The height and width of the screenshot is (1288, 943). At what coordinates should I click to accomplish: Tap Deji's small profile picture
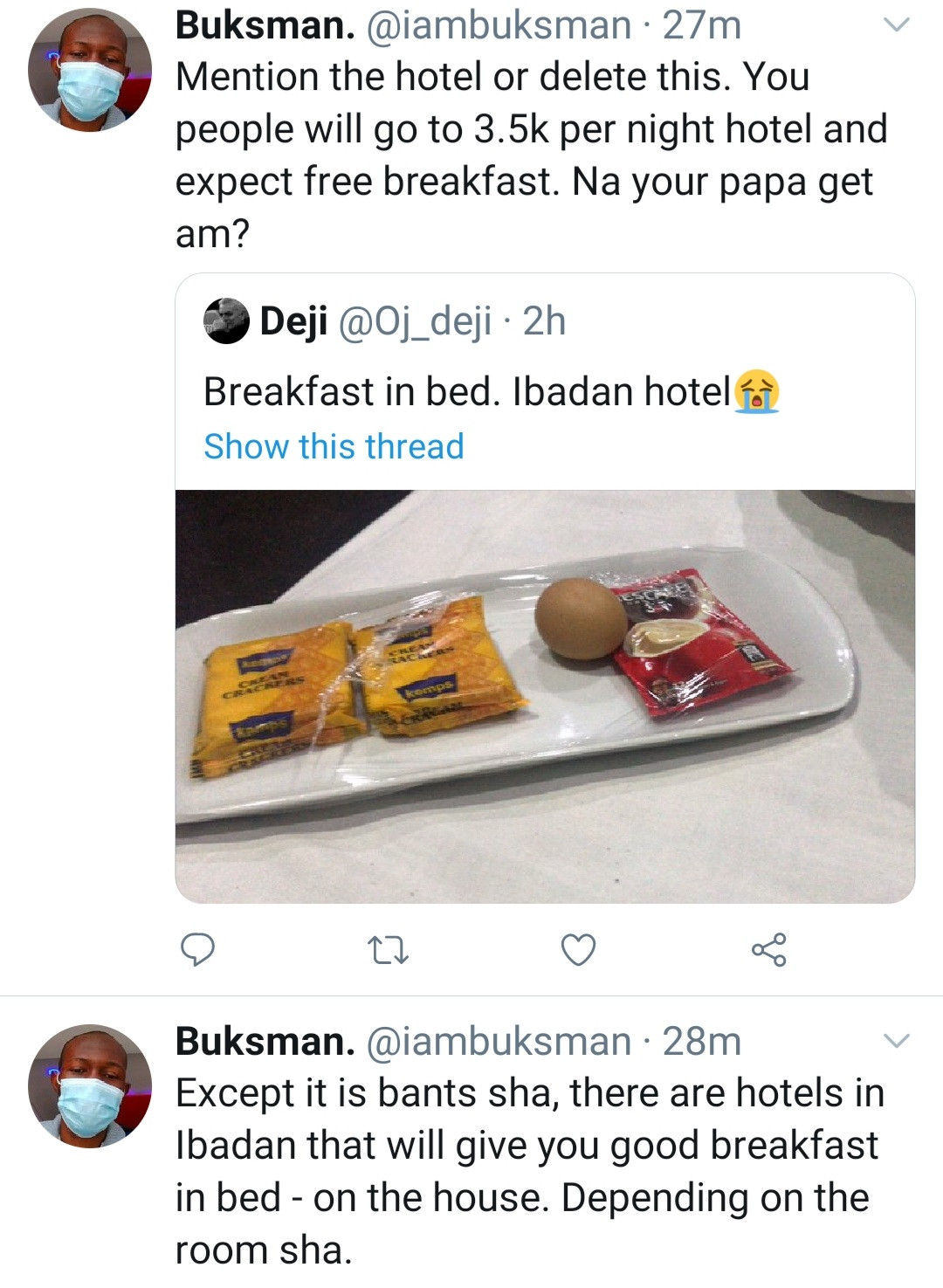(226, 321)
